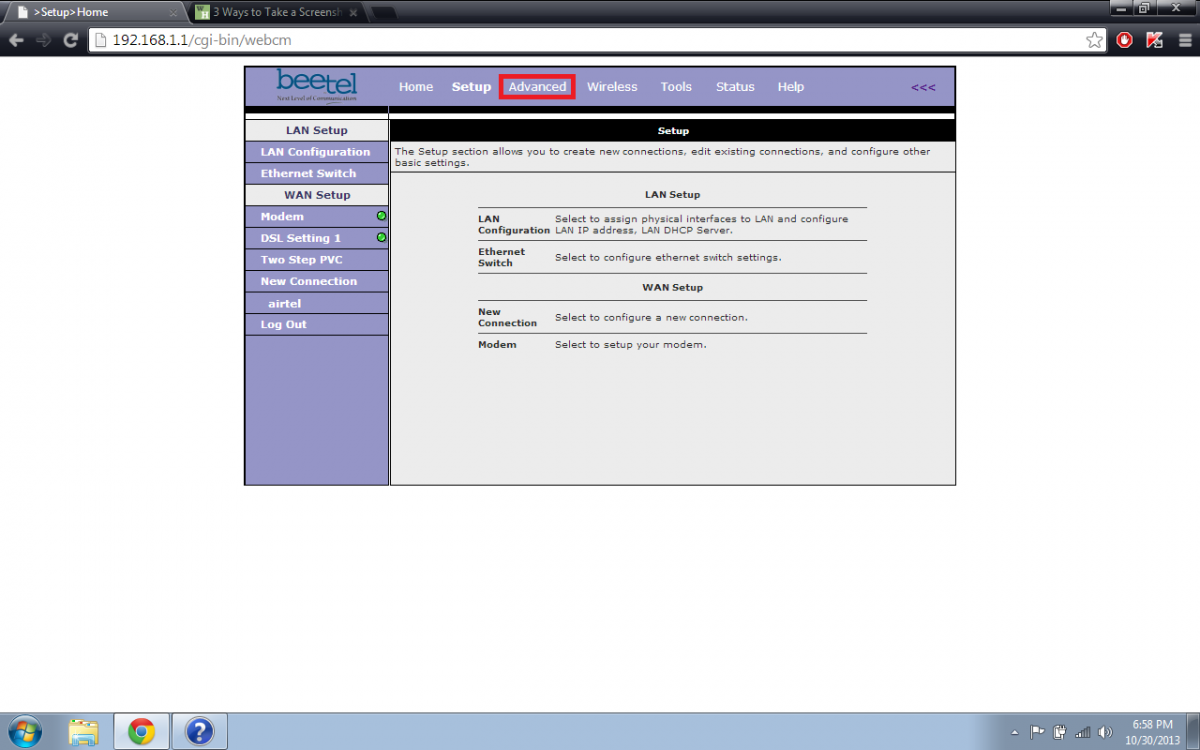
Task: Click the browser reload button
Action: pyautogui.click(x=70, y=40)
